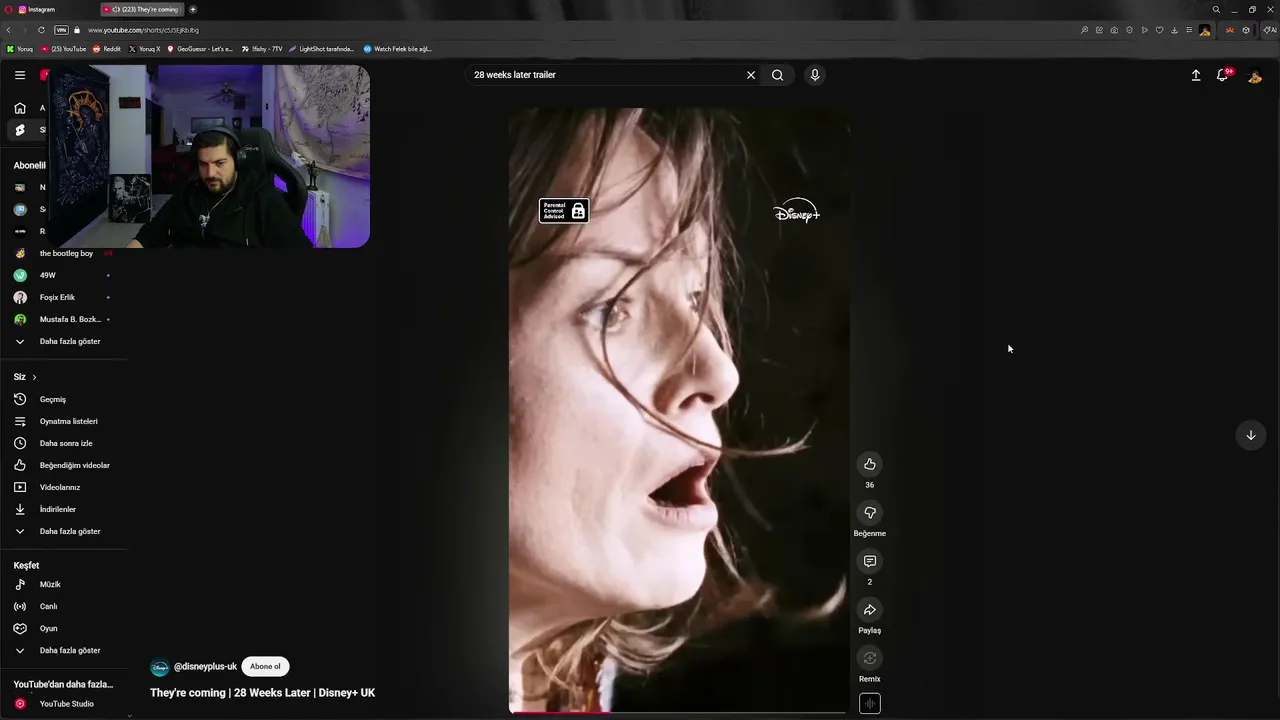
Task: Open Mustafa B. Bozk... channel subscription
Action: pyautogui.click(x=64, y=319)
